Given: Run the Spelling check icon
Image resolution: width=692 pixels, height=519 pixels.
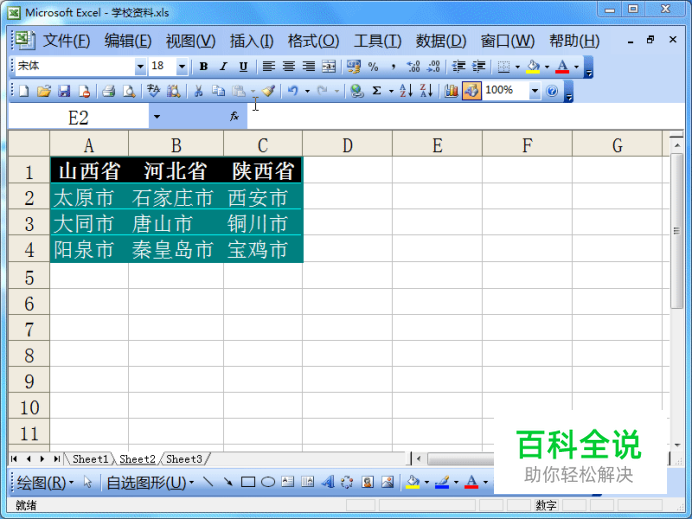Looking at the screenshot, I should [x=153, y=91].
